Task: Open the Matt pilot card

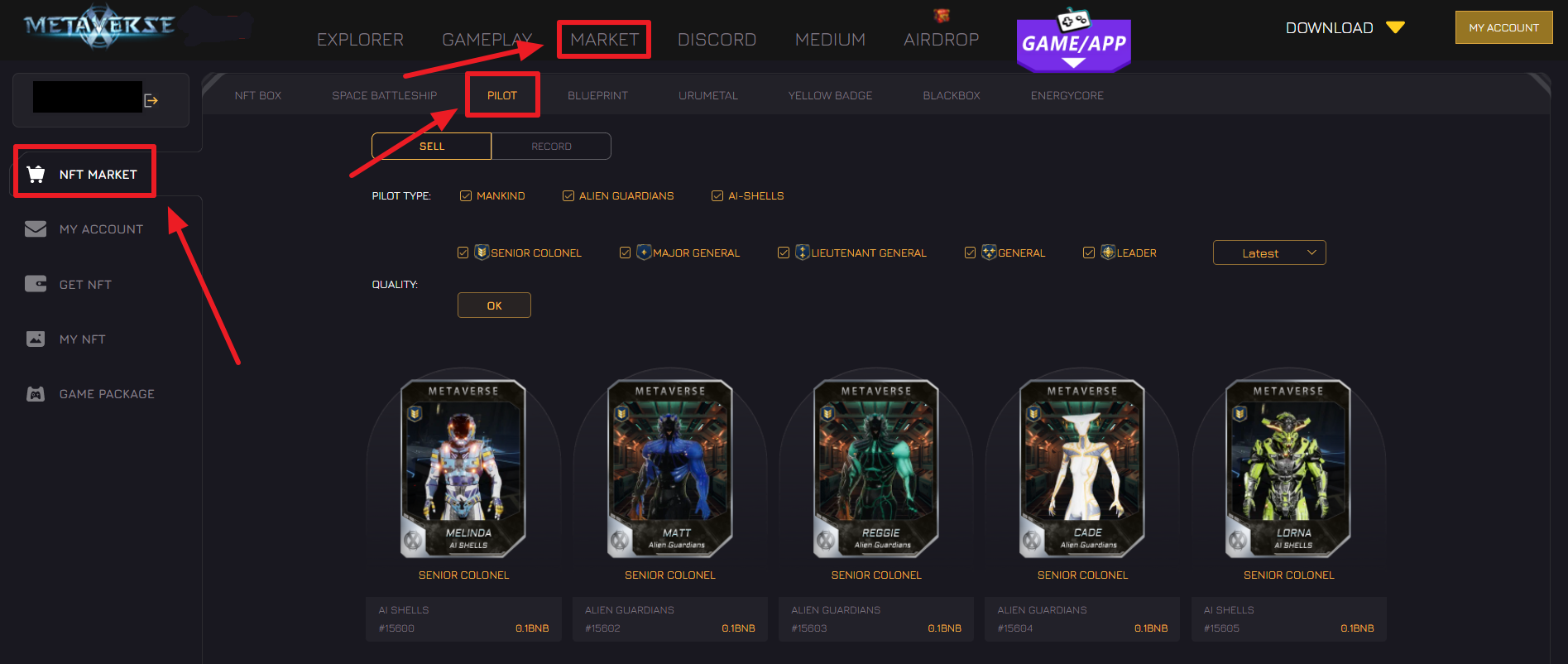Action: [670, 469]
